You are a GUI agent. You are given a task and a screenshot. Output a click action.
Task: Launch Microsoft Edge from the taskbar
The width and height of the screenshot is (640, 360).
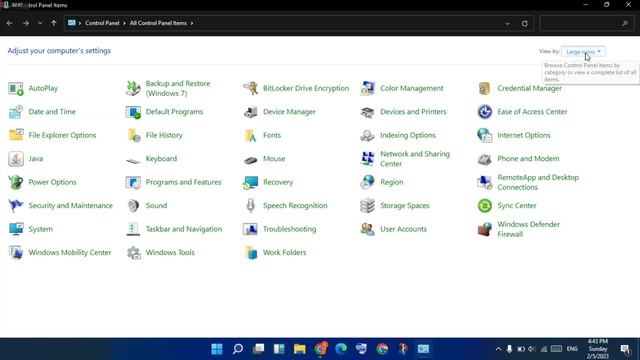click(341, 349)
